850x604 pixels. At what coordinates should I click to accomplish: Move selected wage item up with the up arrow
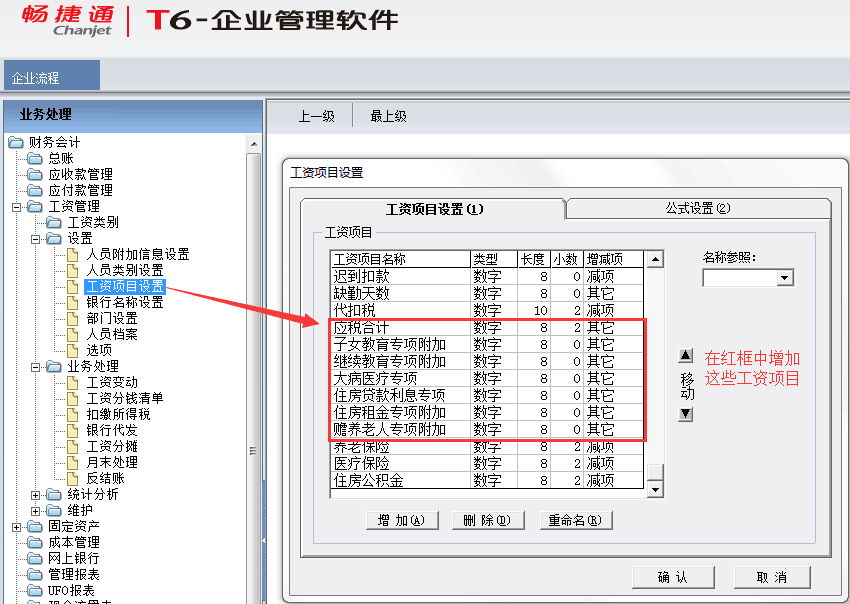click(686, 356)
